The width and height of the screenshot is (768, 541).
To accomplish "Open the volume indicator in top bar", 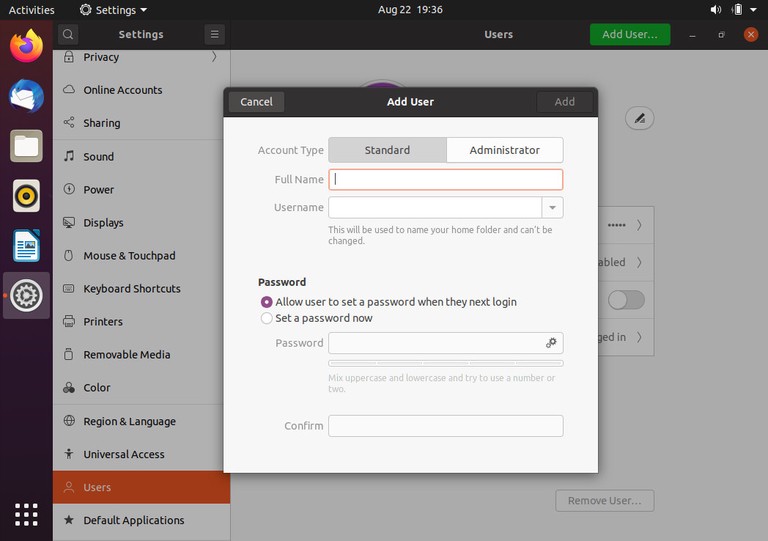I will tap(716, 10).
